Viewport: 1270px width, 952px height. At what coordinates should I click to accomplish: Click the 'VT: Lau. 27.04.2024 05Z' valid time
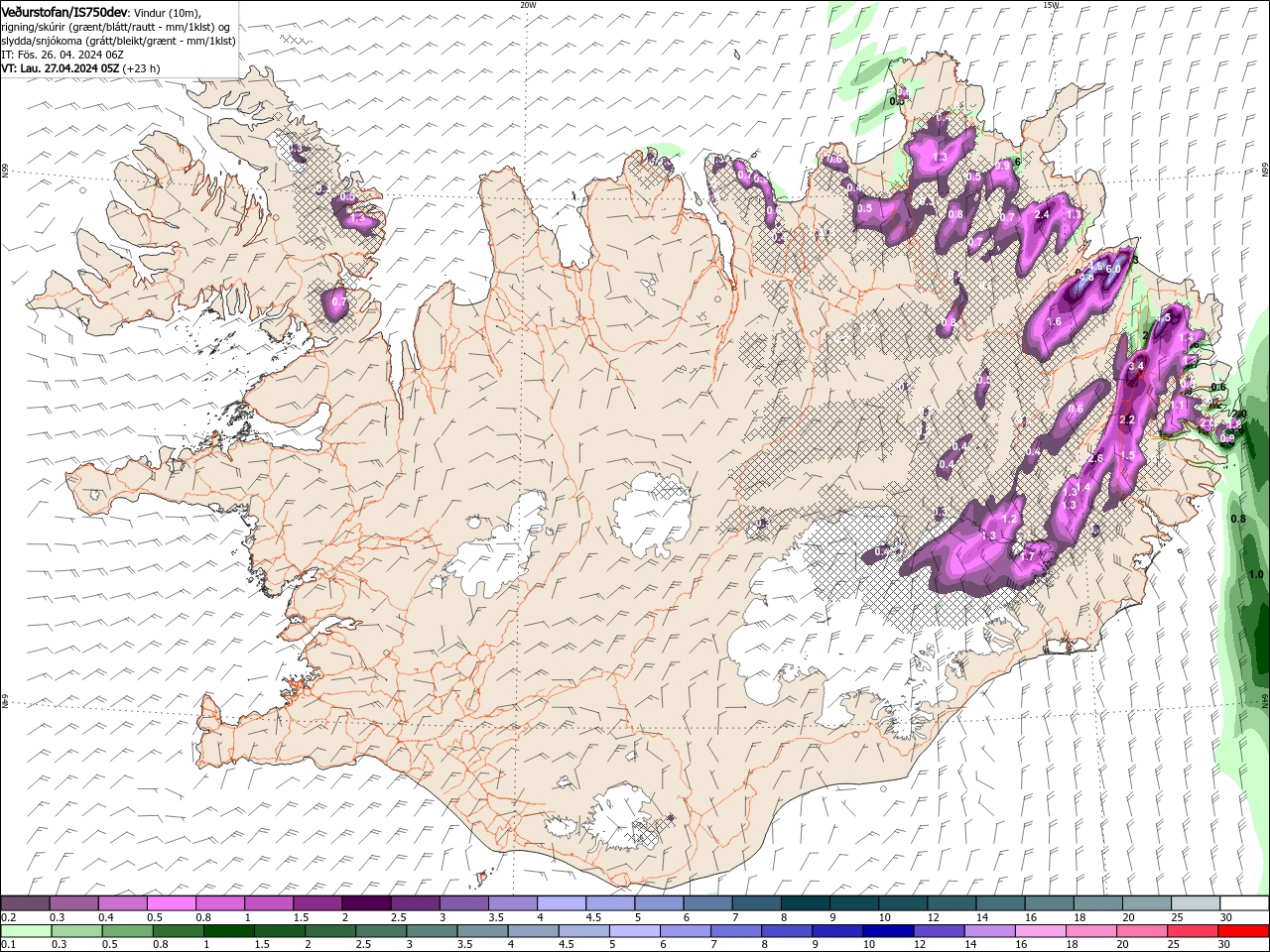[x=60, y=68]
